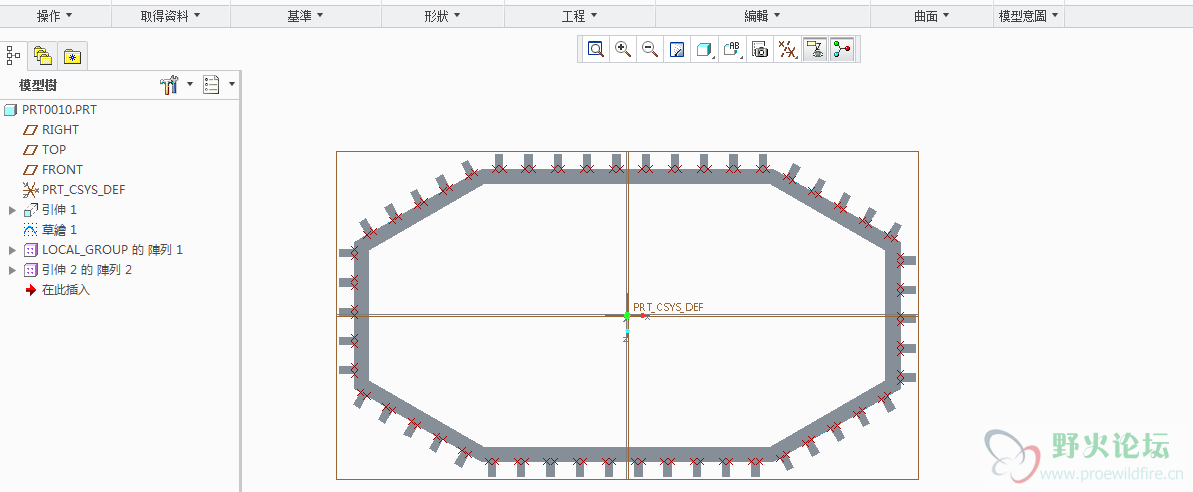Viewport: 1193px width, 492px height.
Task: Click the 引伸 1 feature label
Action: [x=59, y=210]
